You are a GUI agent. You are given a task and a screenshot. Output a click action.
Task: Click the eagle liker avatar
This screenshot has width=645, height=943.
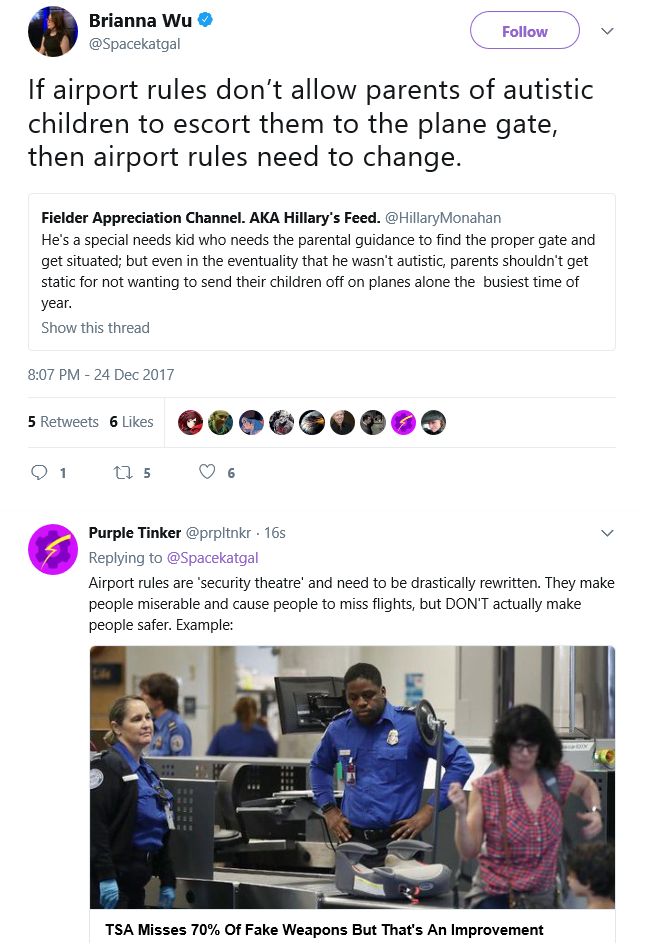312,423
